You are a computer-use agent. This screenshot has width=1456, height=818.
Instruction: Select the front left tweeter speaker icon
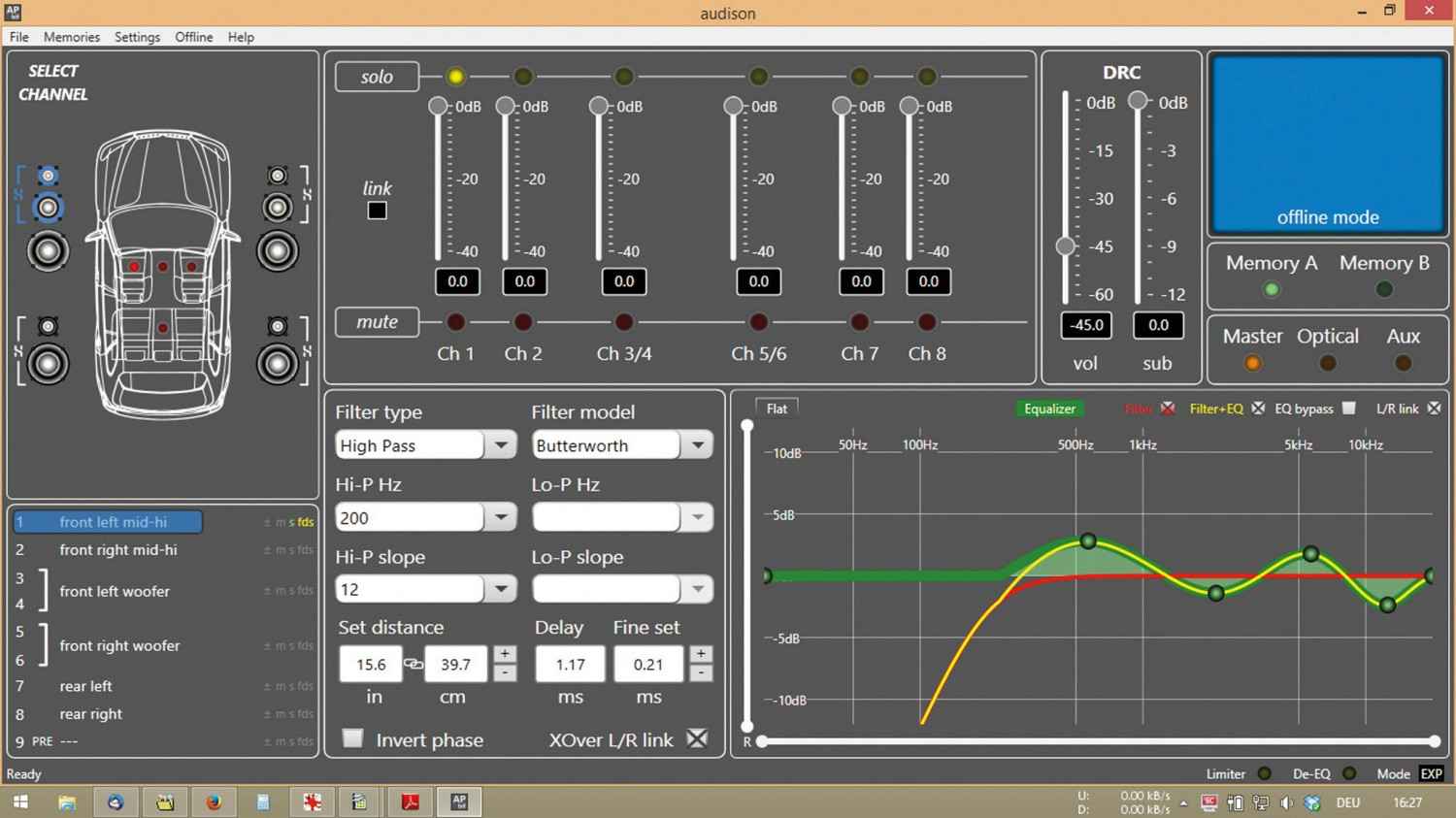pyautogui.click(x=48, y=176)
